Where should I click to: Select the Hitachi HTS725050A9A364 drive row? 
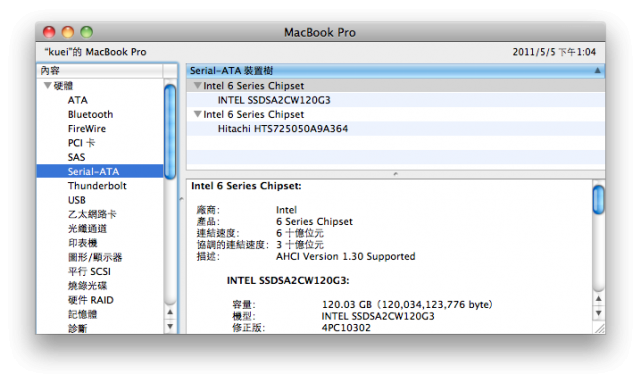[x=396, y=129]
